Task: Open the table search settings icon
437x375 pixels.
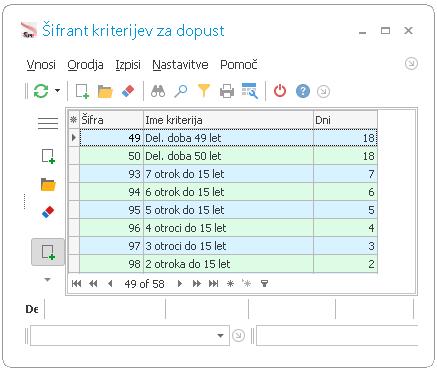Action: coord(250,91)
